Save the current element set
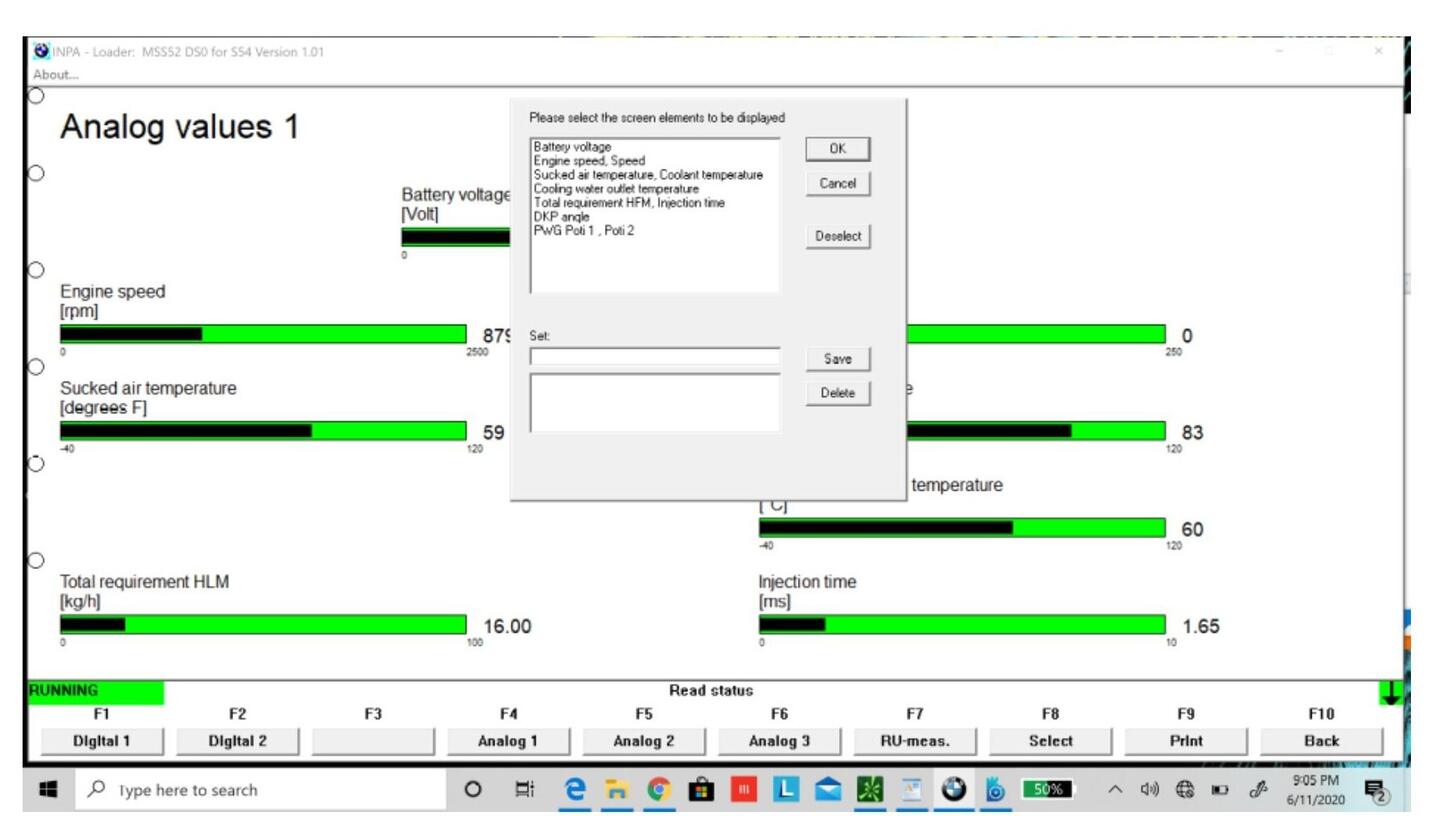This screenshot has width=1440, height=816. pyautogui.click(x=838, y=359)
